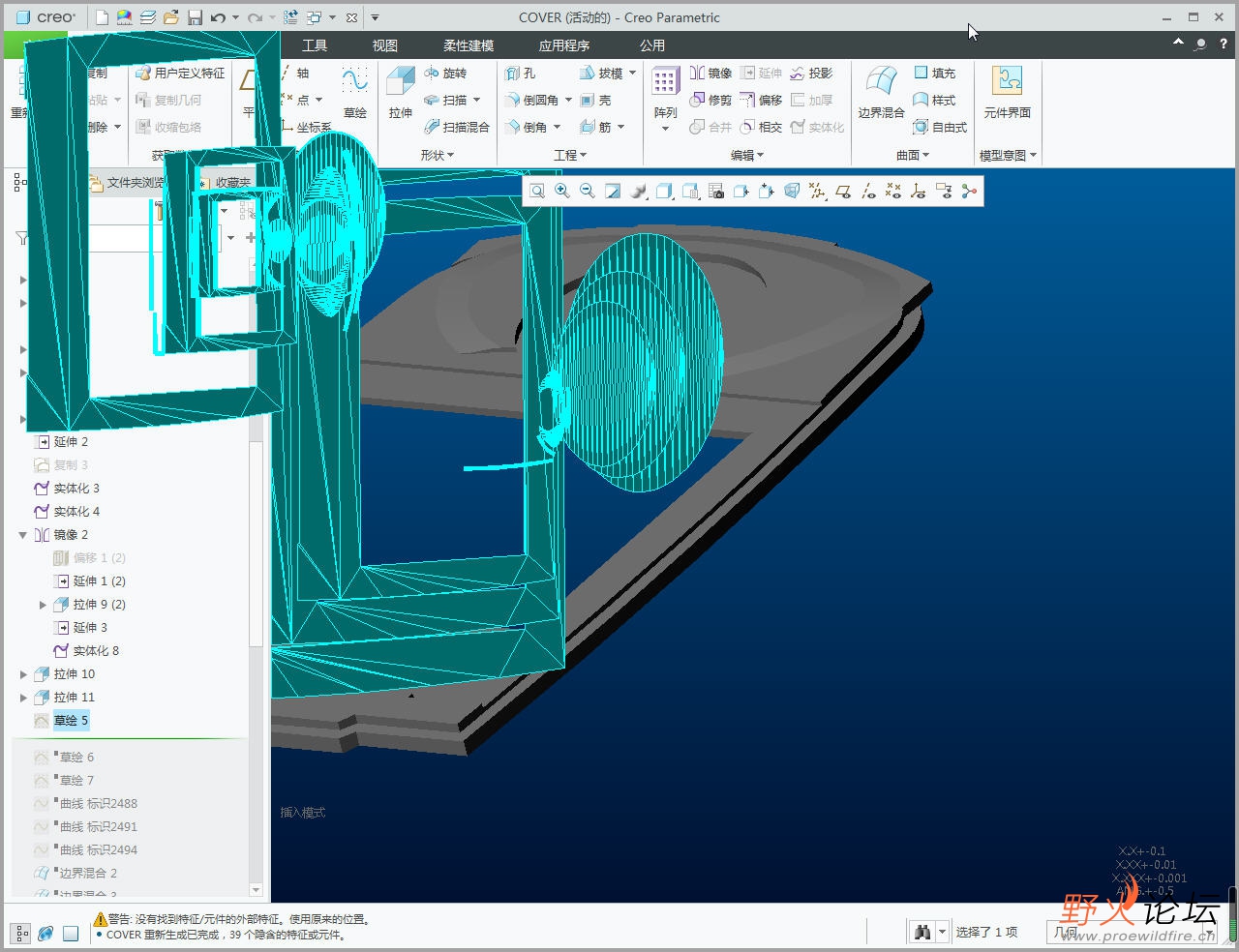Select the 偏移 (Offset) tool
Image resolution: width=1239 pixels, height=952 pixels.
pyautogui.click(x=761, y=100)
